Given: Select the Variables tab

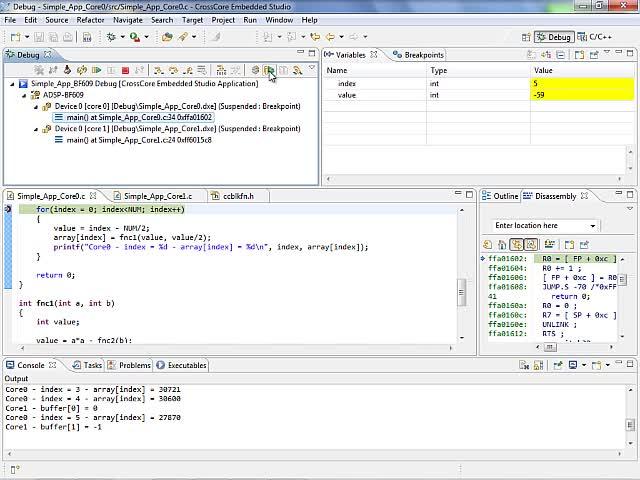Looking at the screenshot, I should 351,55.
